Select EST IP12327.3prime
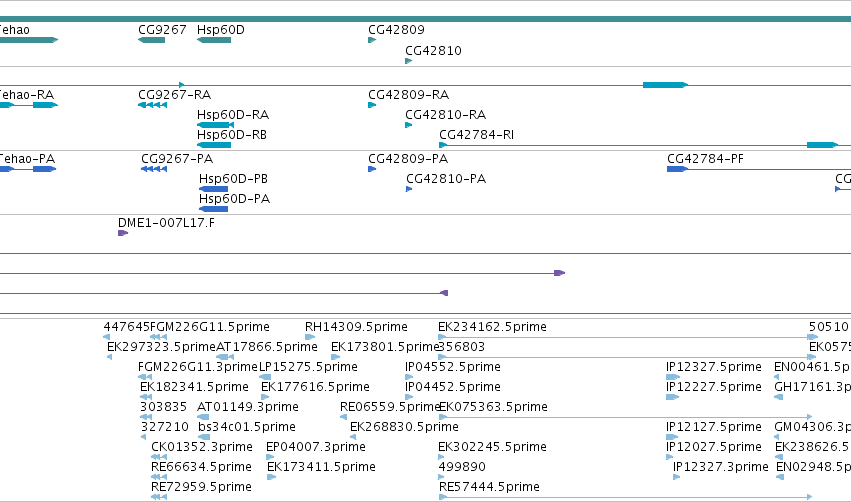 (721, 467)
